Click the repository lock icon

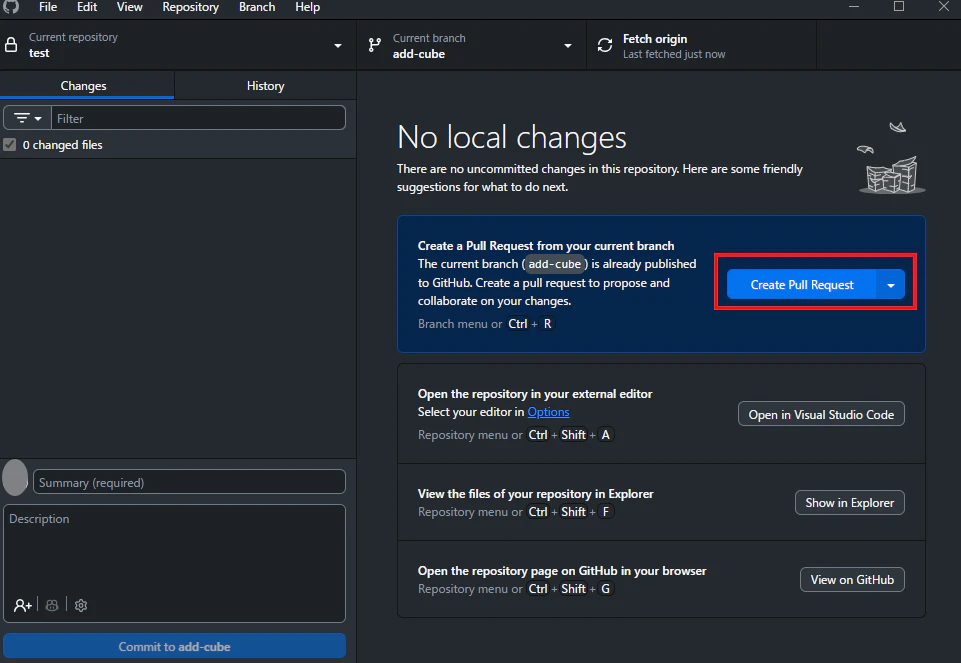tap(11, 45)
